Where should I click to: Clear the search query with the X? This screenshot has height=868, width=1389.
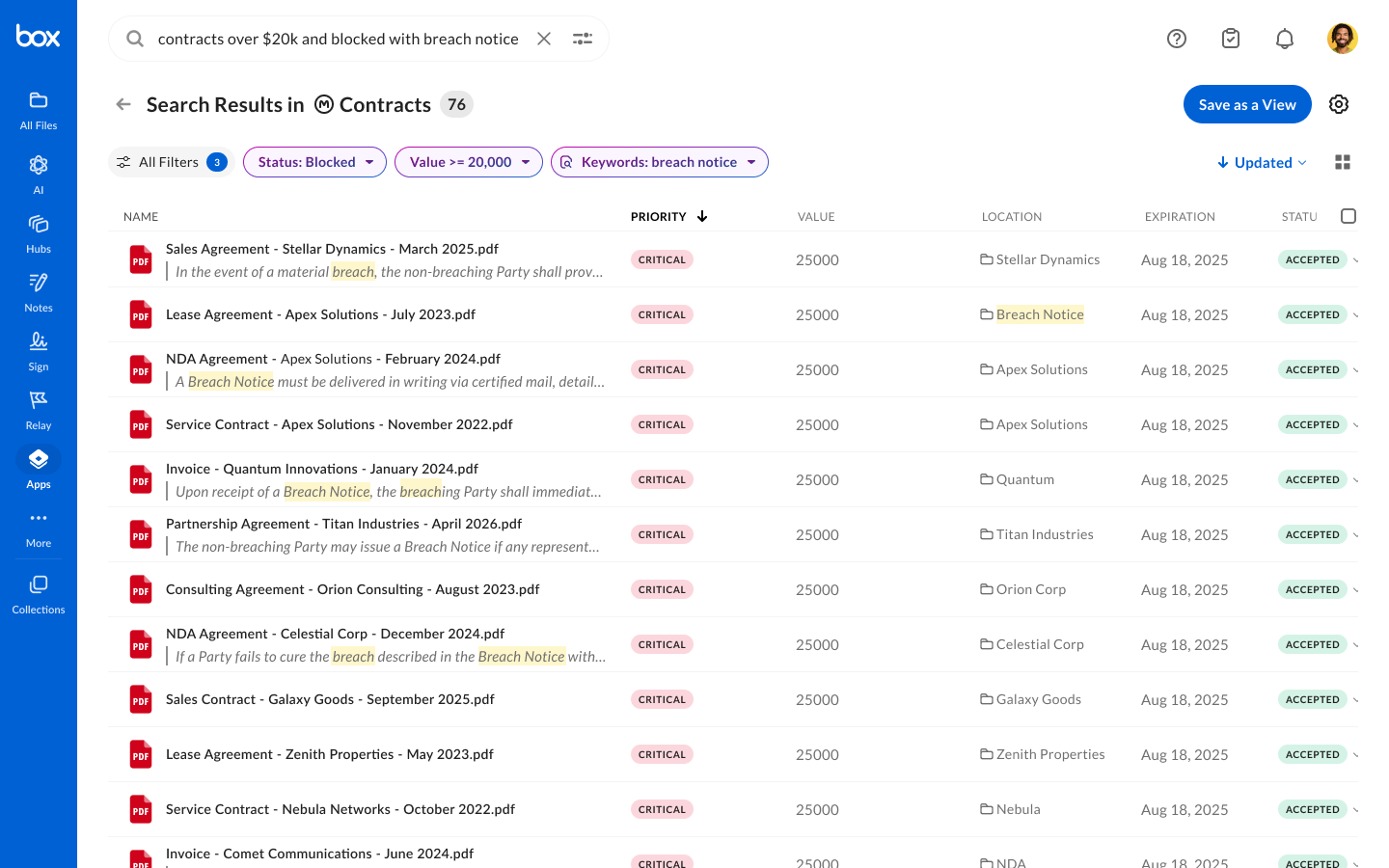pos(543,39)
